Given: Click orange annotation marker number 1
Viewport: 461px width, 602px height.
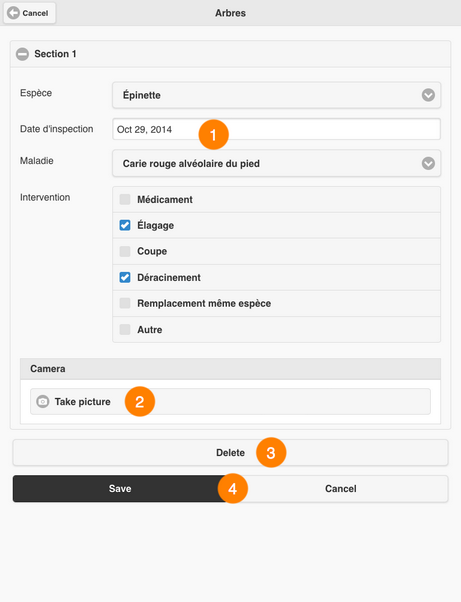Looking at the screenshot, I should (213, 135).
